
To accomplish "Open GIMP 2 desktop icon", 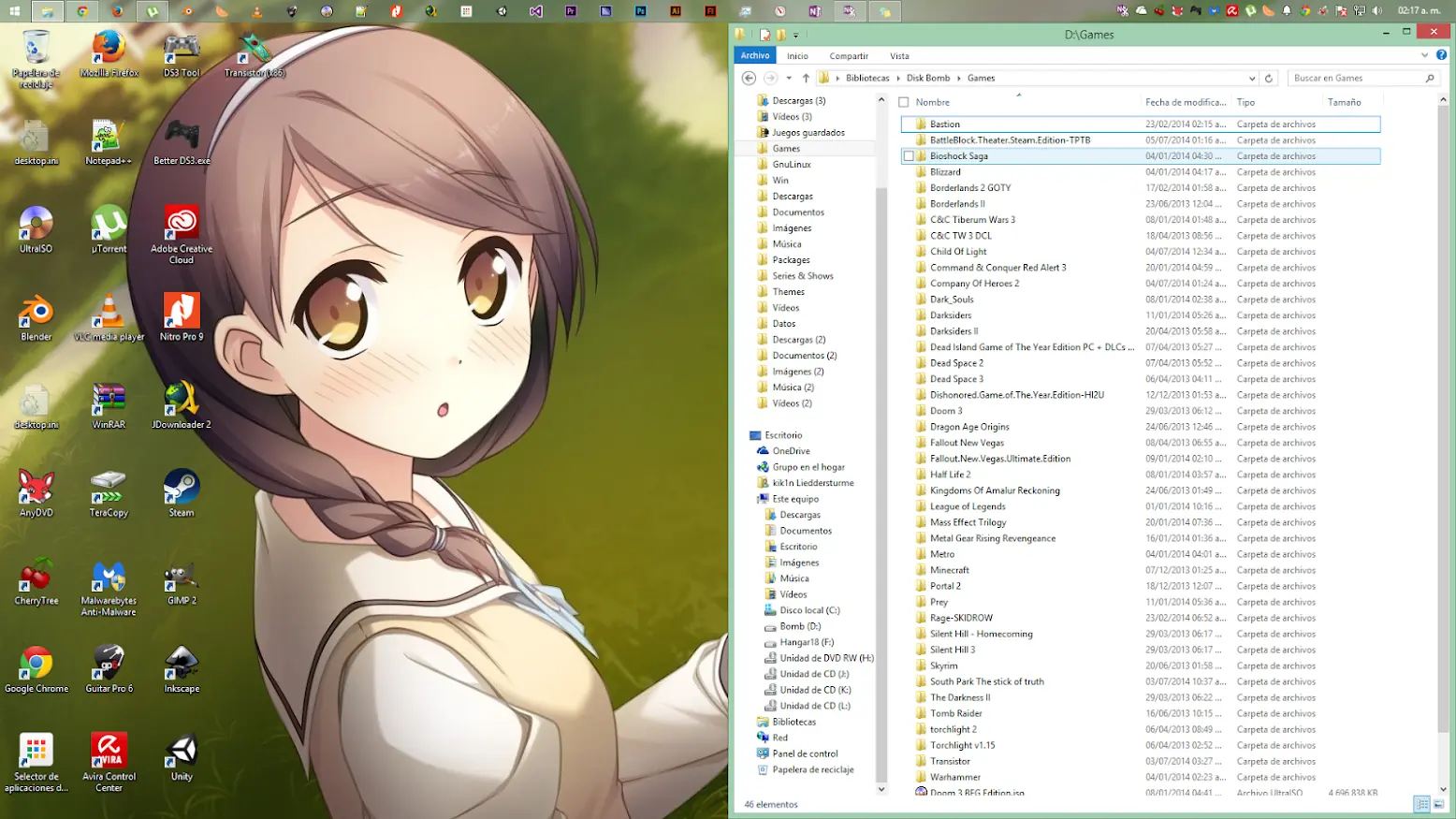I will click(x=182, y=581).
